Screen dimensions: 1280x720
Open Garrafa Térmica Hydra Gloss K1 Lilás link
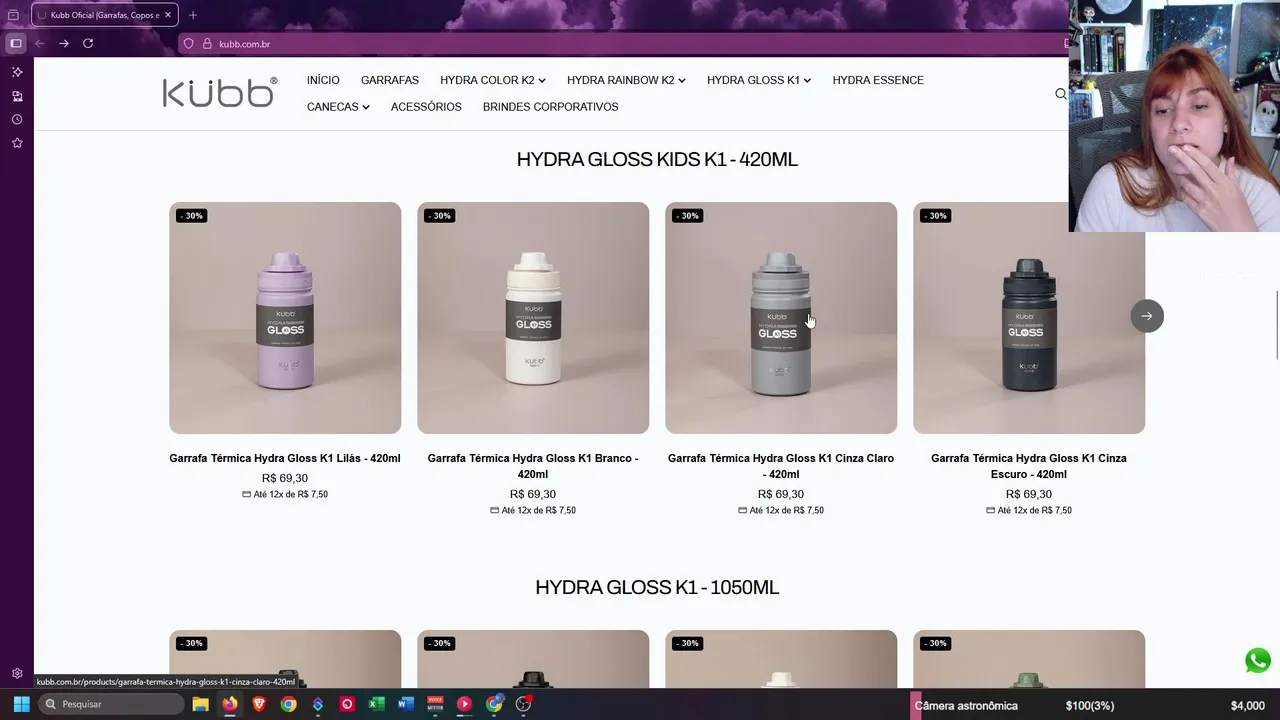[285, 458]
